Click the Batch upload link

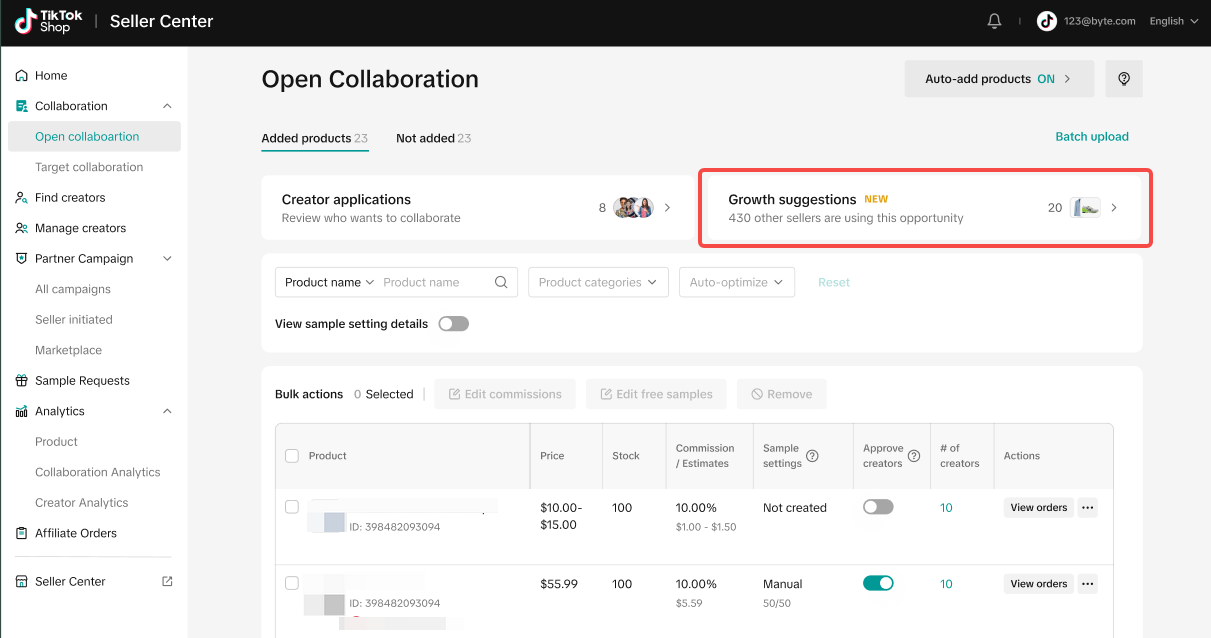pyautogui.click(x=1091, y=137)
